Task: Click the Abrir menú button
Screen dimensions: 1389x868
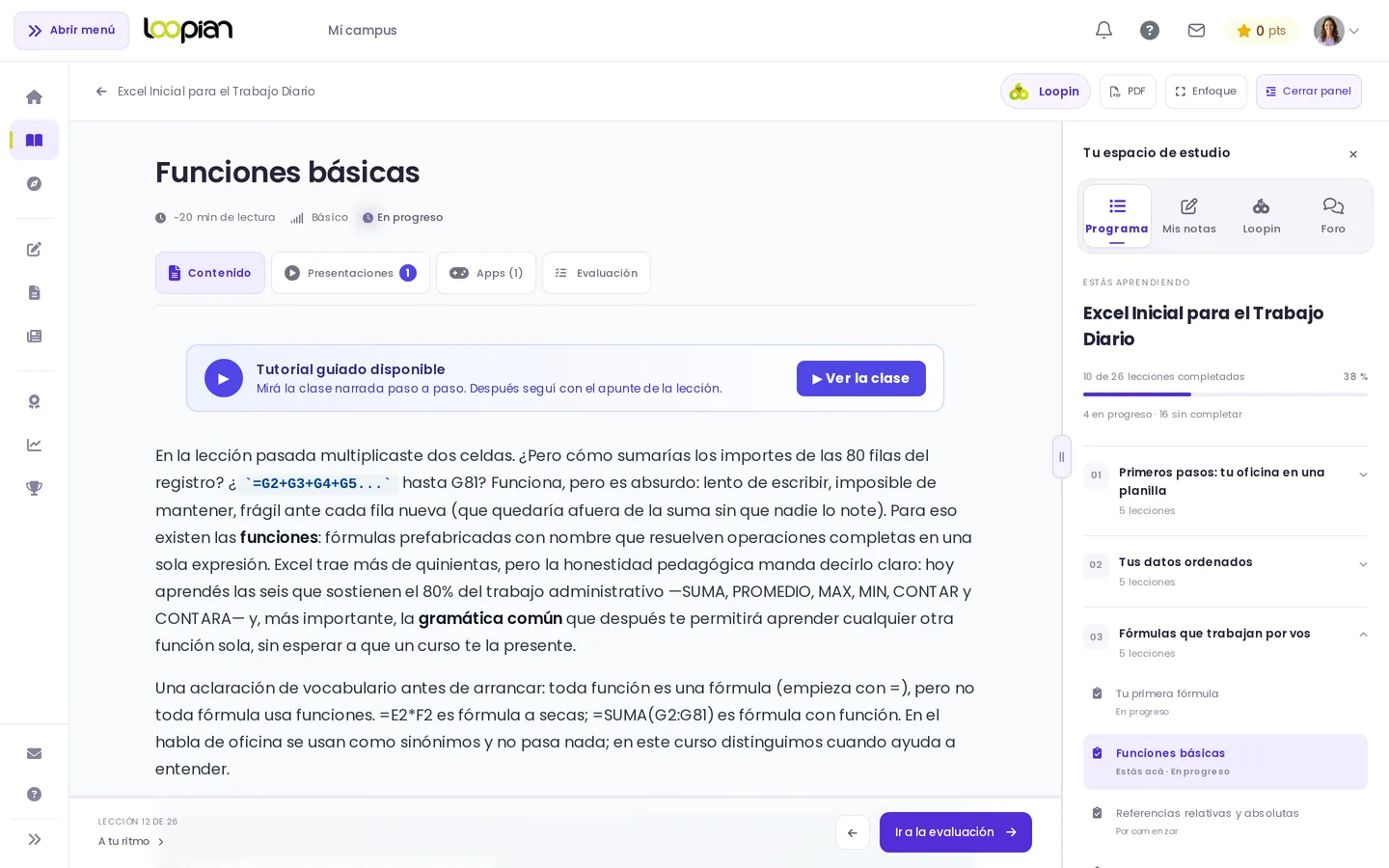Action: coord(71,31)
